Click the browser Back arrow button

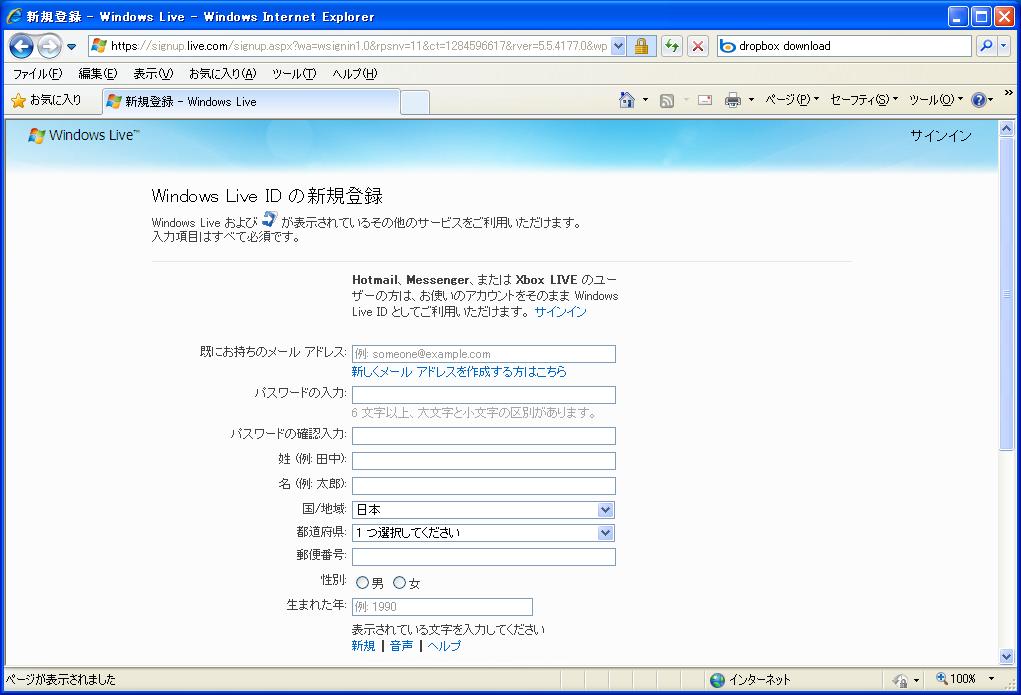(21, 46)
